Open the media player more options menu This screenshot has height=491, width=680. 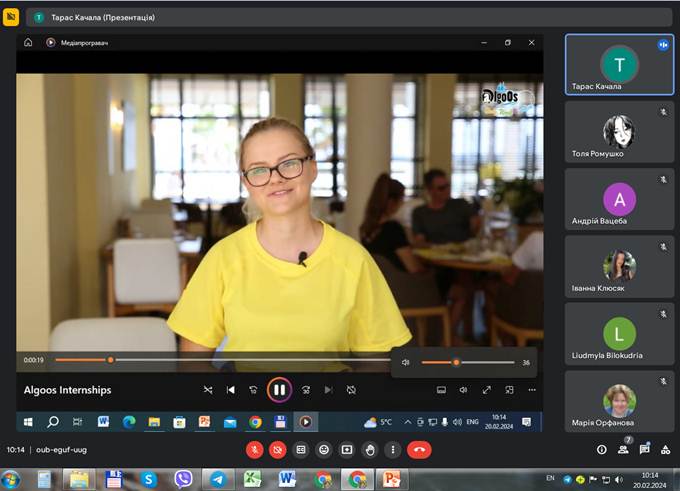[x=532, y=390]
